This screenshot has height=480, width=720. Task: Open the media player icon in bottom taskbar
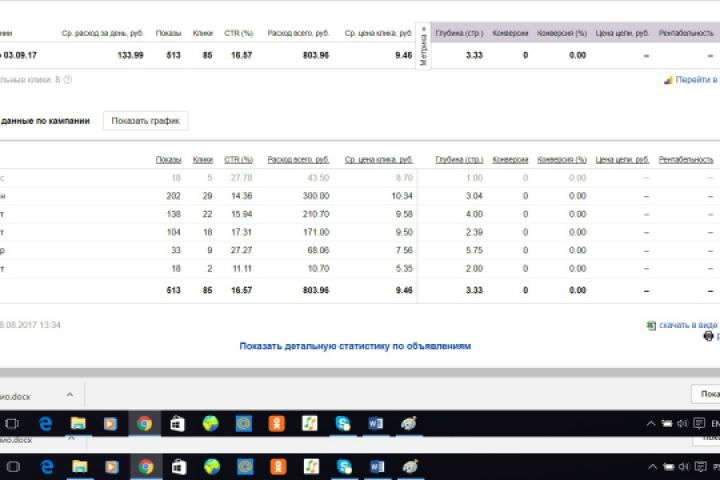coord(112,467)
